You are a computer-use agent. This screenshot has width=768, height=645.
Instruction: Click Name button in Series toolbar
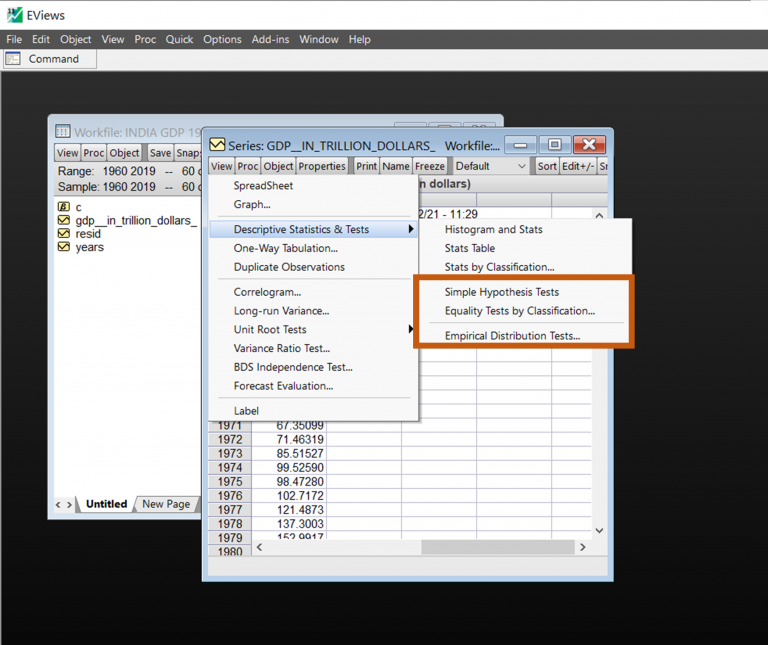(396, 166)
